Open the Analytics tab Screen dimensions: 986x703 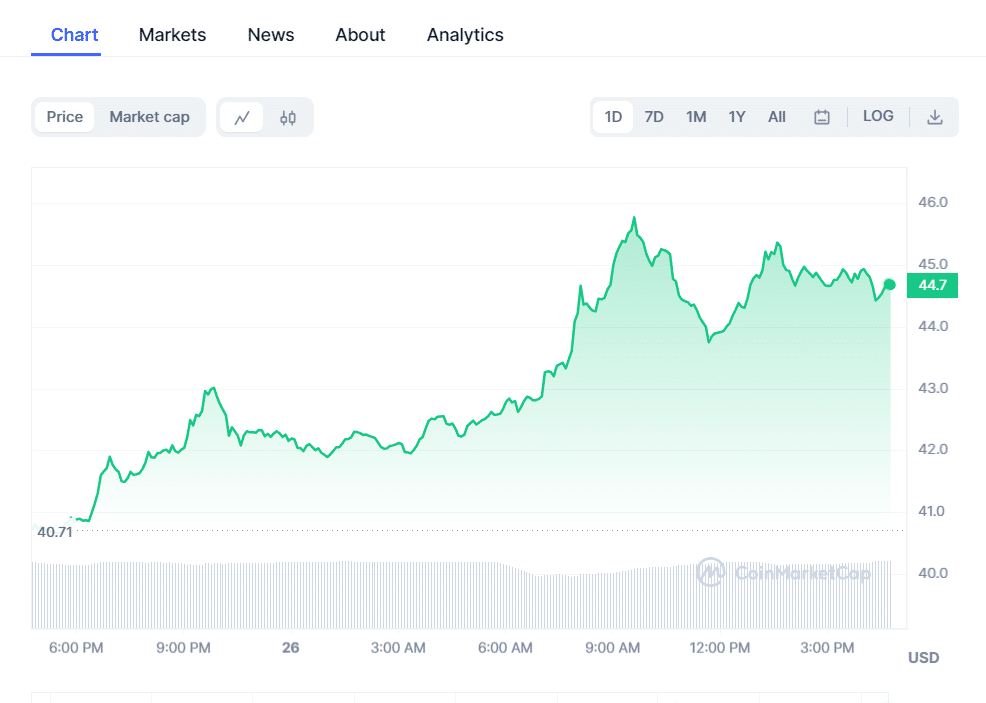[x=465, y=35]
